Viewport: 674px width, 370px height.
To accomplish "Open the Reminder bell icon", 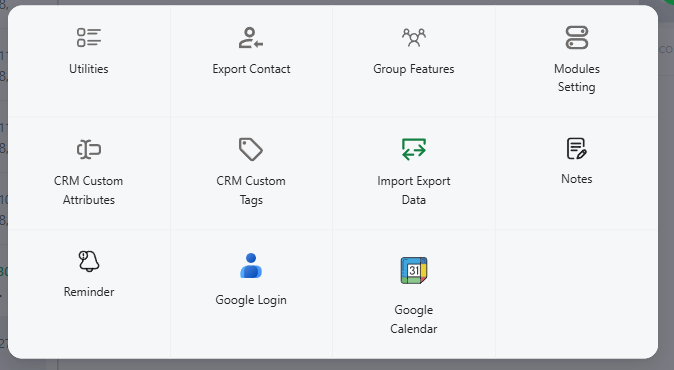I will pyautogui.click(x=89, y=261).
